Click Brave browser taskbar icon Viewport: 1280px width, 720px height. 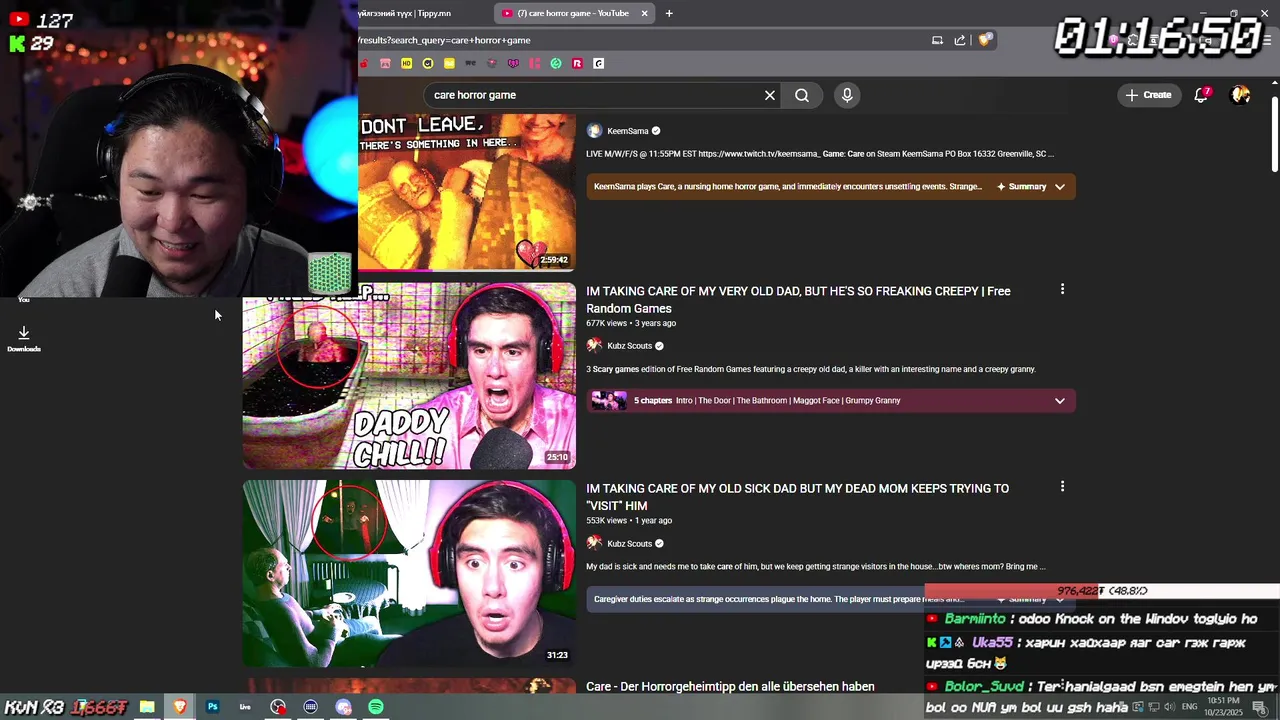point(180,707)
